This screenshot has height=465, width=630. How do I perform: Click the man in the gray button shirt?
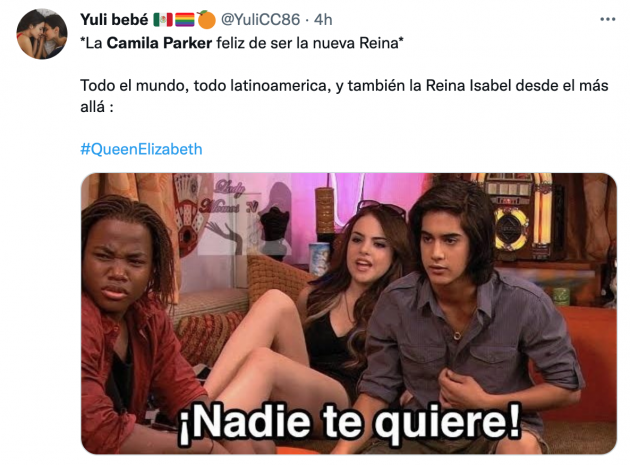click(x=462, y=318)
